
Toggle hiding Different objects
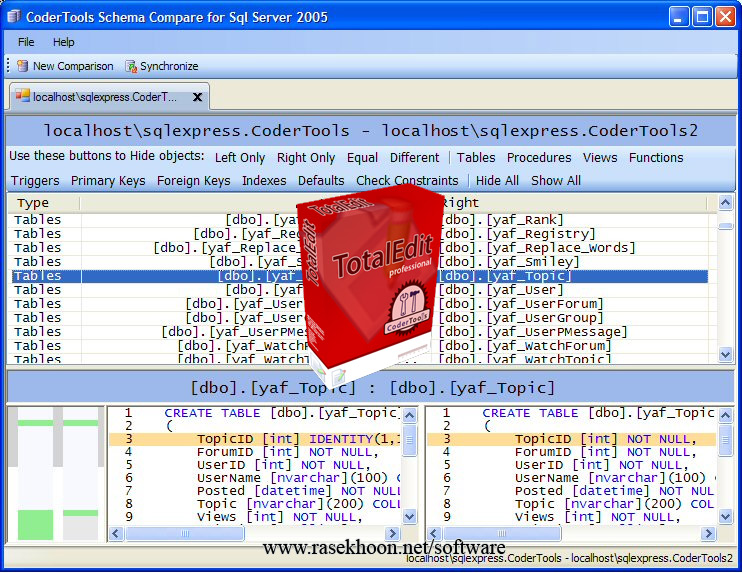[415, 158]
